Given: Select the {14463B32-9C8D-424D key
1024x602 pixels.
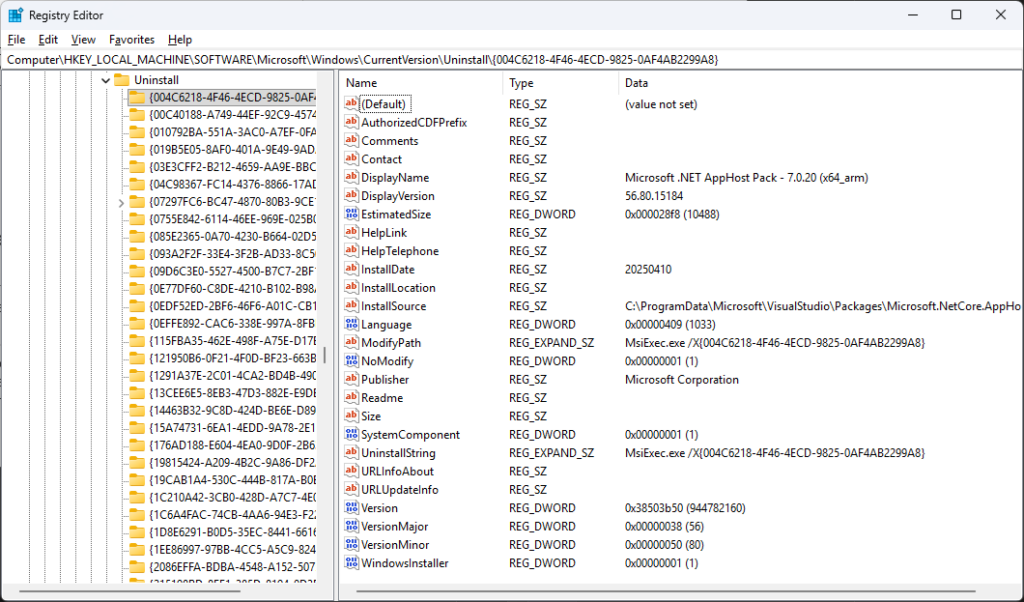Looking at the screenshot, I should (232, 410).
